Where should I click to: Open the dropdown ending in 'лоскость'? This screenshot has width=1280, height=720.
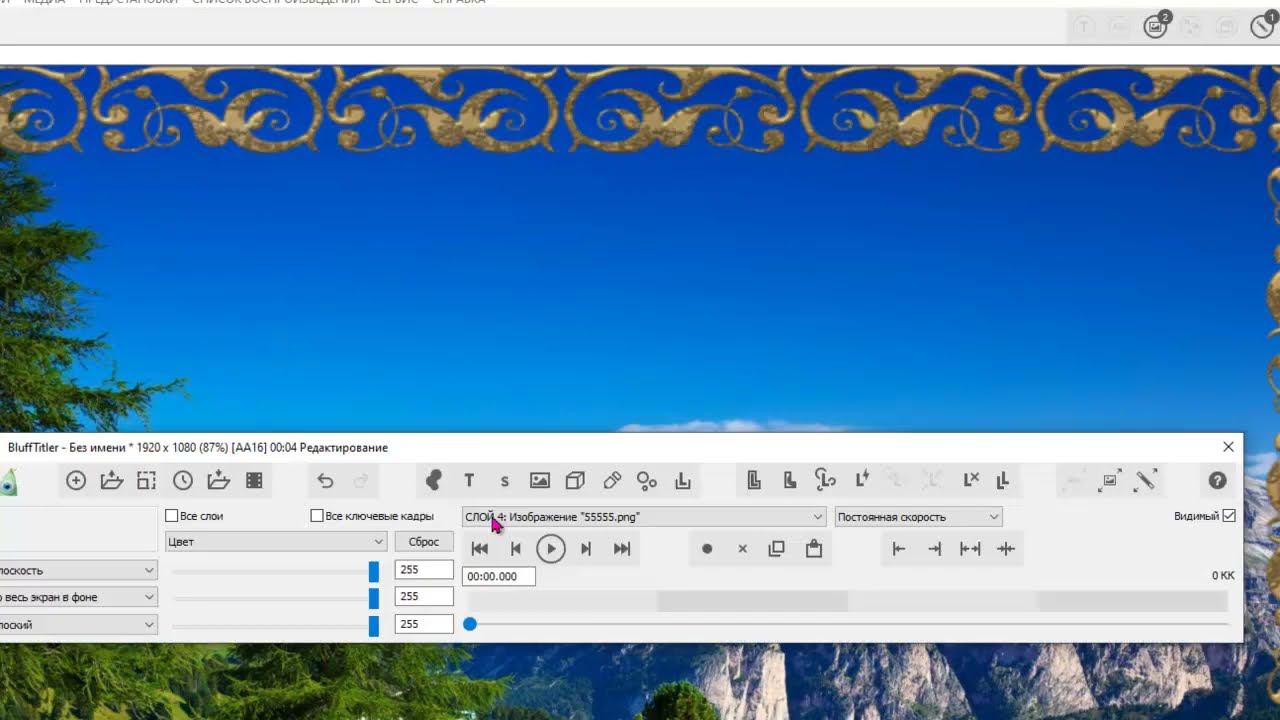78,570
